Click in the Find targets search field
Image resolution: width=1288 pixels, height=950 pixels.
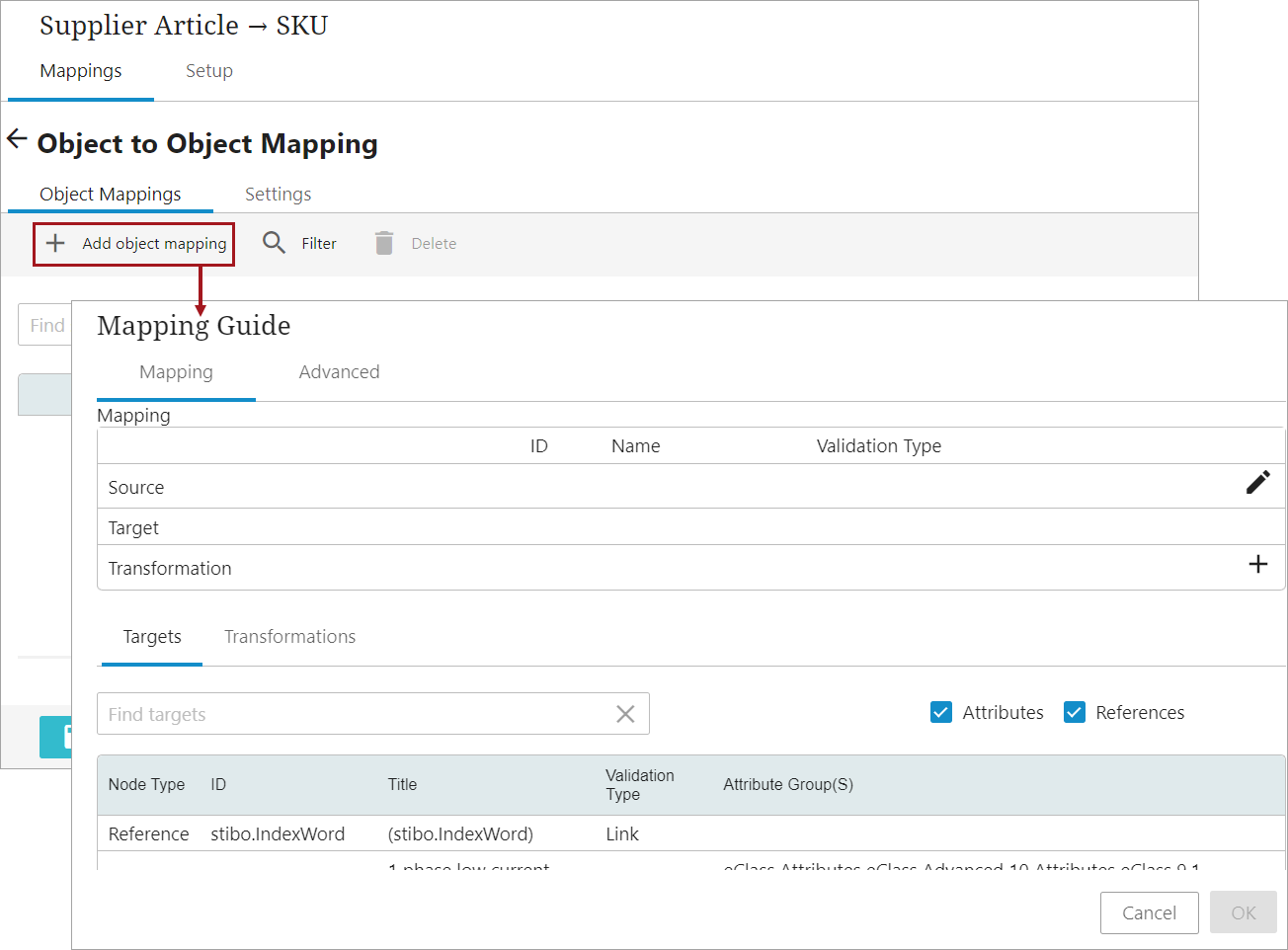coord(351,714)
